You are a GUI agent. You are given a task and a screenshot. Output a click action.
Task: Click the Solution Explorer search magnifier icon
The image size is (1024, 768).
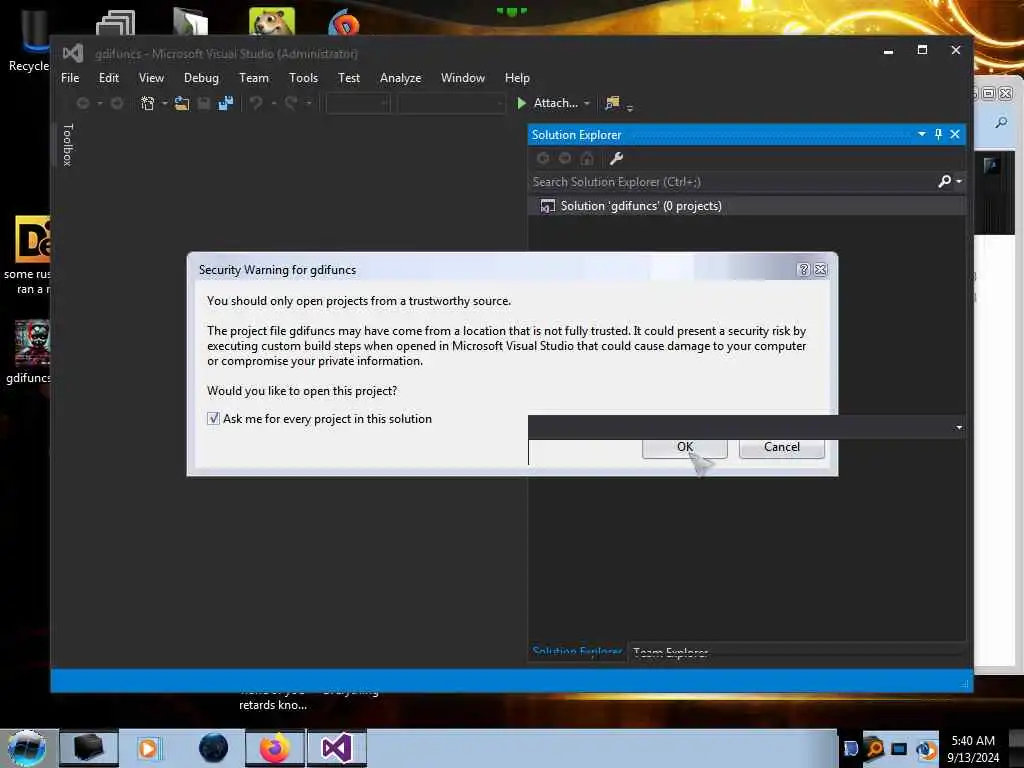(x=944, y=182)
